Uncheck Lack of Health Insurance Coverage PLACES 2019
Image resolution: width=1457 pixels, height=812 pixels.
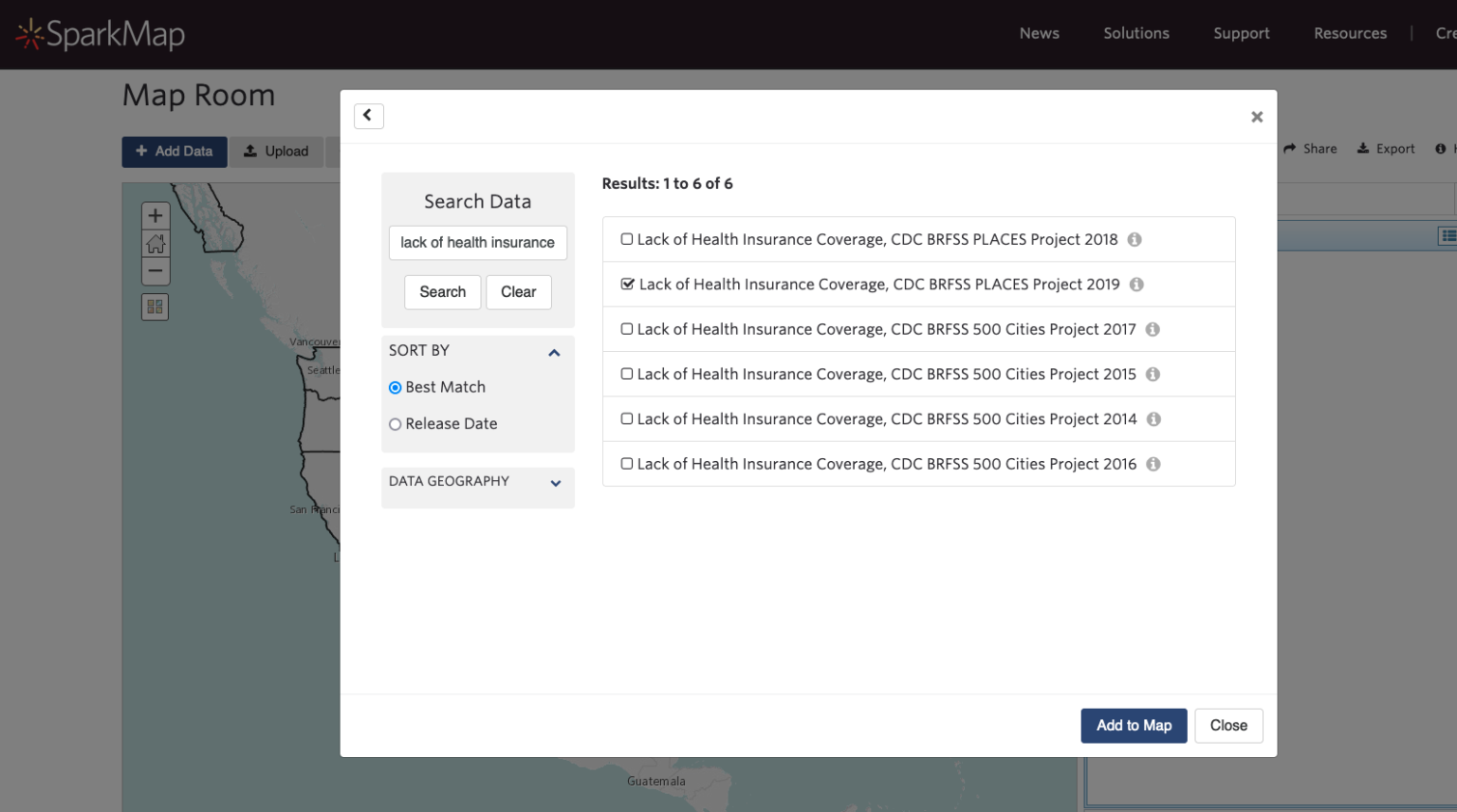click(627, 283)
